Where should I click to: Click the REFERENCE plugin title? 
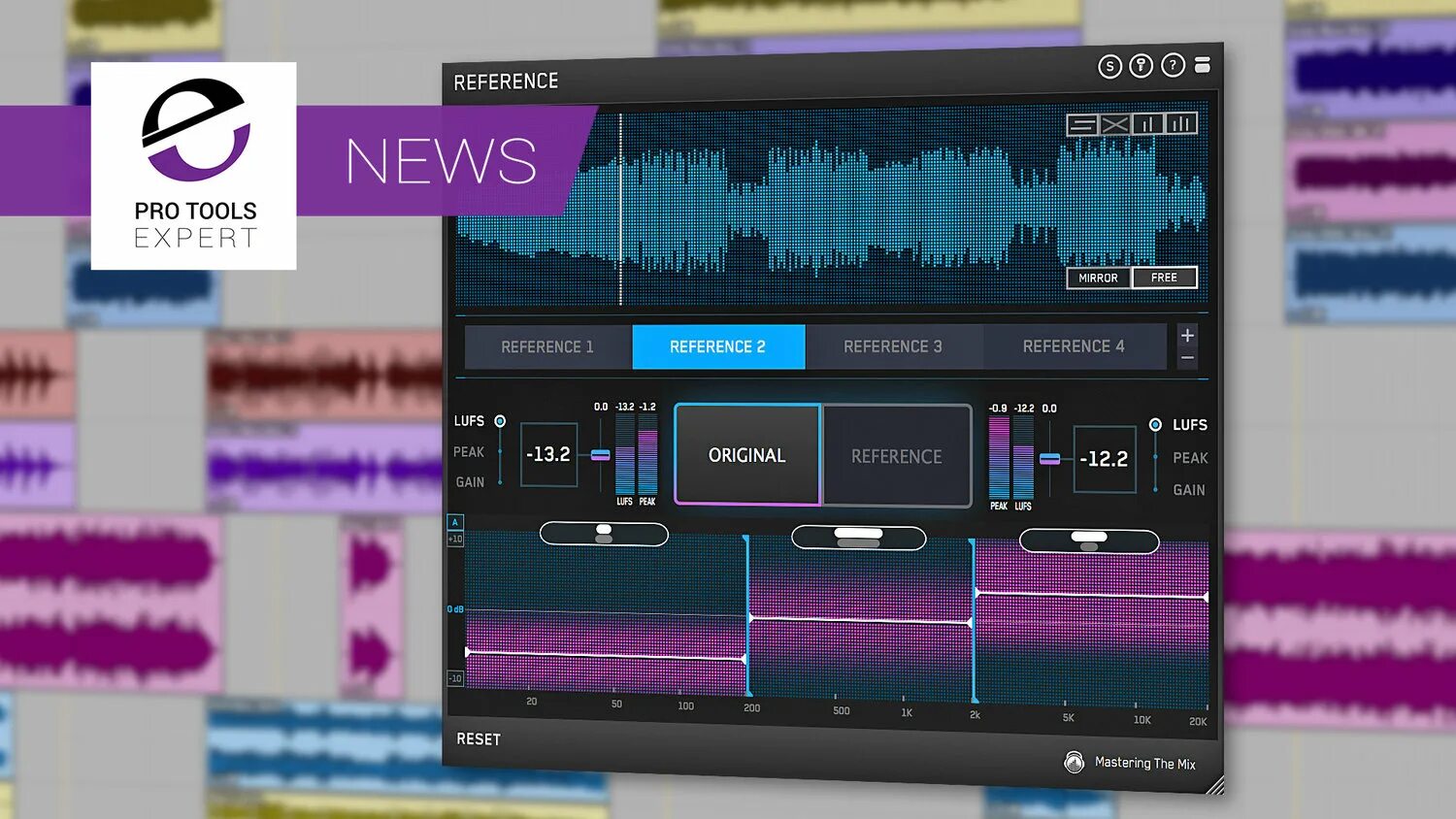point(506,82)
